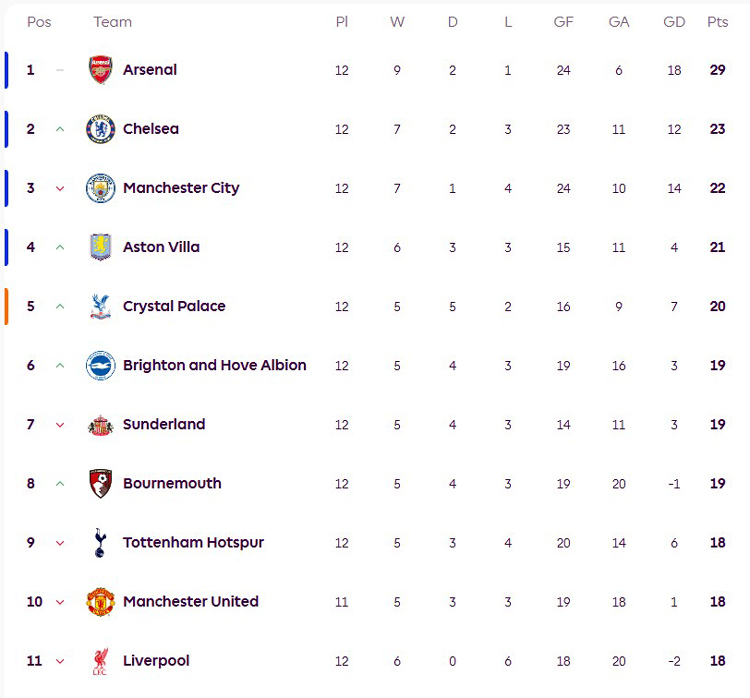Click the Manchester City crest
Image resolution: width=750 pixels, height=698 pixels.
(101, 188)
